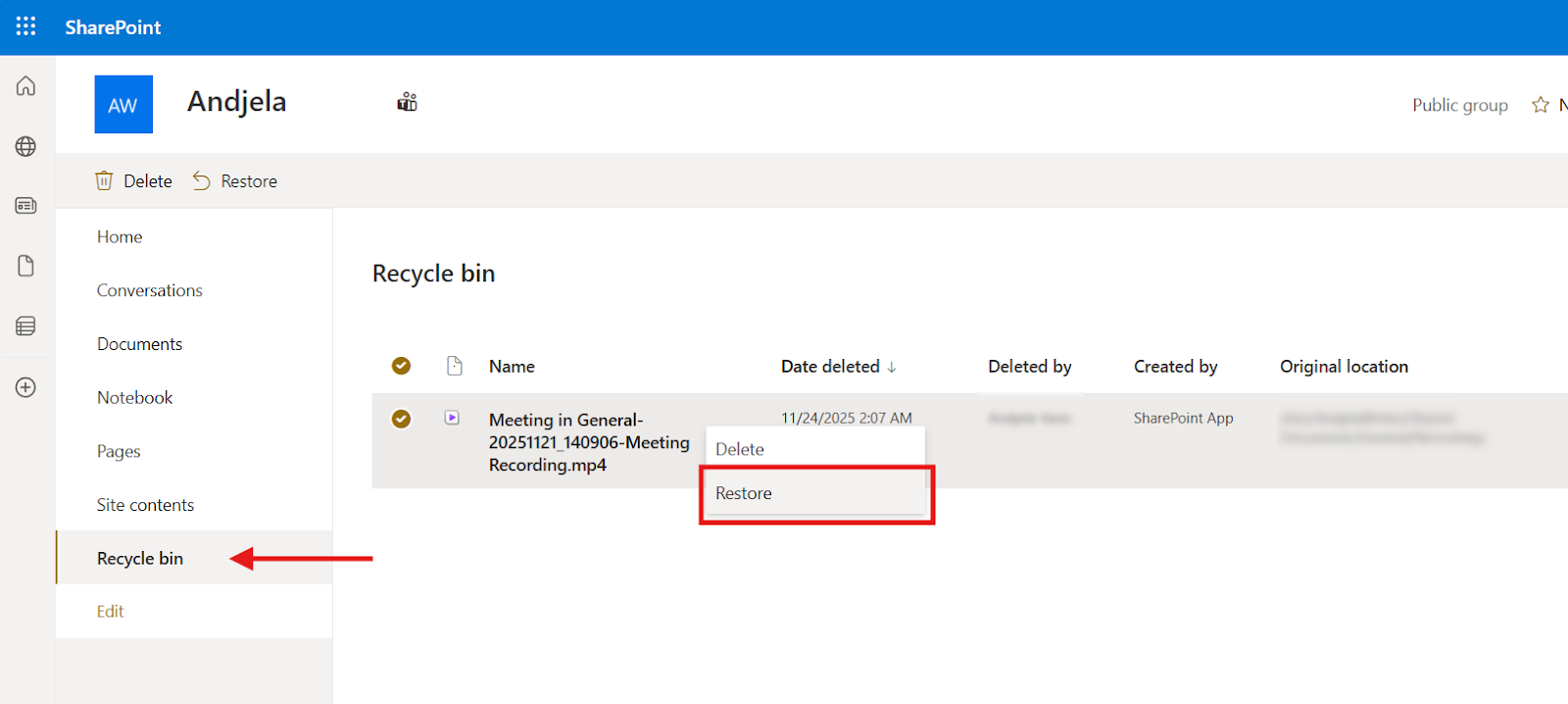Click the Original location column header

click(x=1344, y=367)
